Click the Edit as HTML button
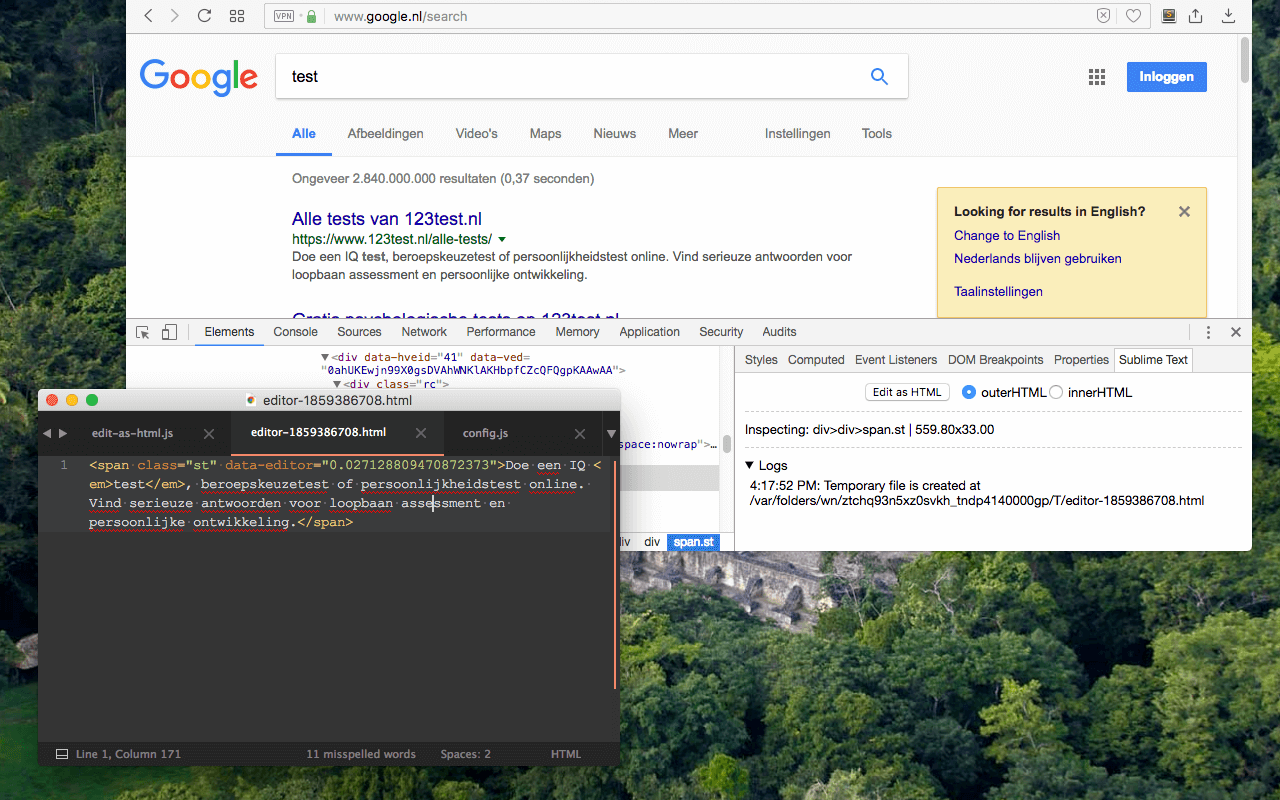The image size is (1280, 800). tap(907, 392)
